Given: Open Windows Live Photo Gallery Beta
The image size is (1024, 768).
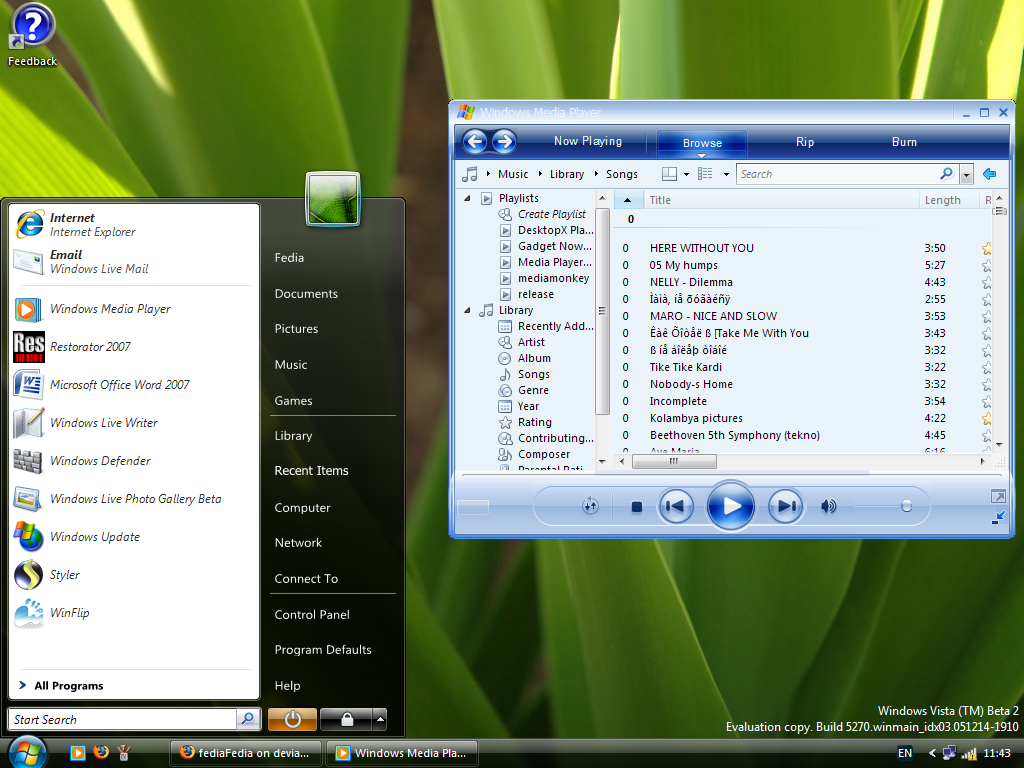Looking at the screenshot, I should click(x=134, y=499).
